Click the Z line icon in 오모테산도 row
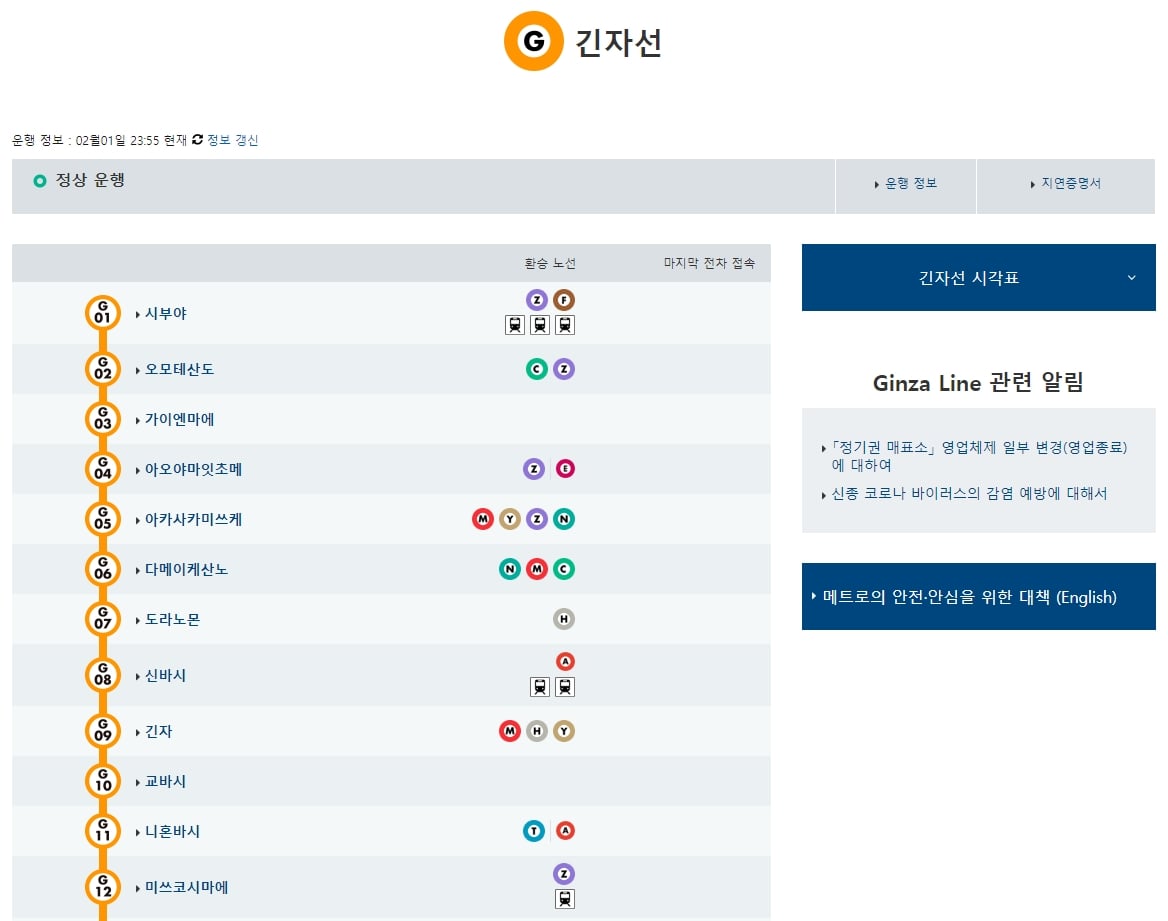The width and height of the screenshot is (1168, 921). coord(564,369)
